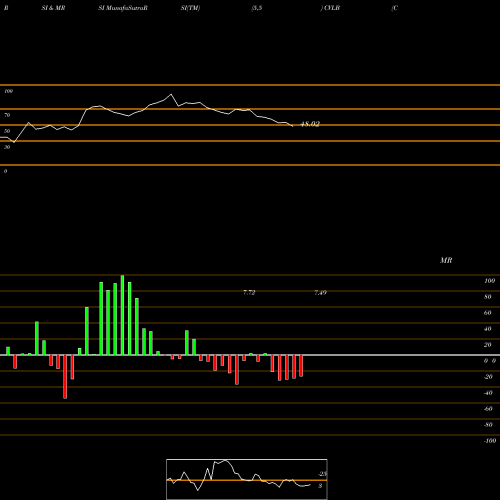500x500 pixels.
Task: Click the MR value label 7.49
Action: 320,293
